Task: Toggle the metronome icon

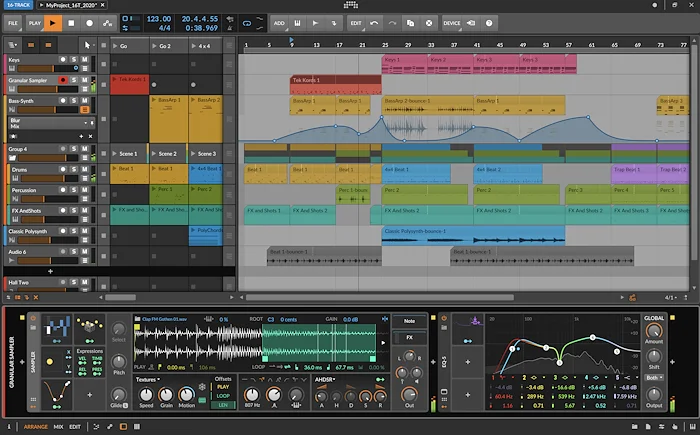Action: click(x=229, y=27)
